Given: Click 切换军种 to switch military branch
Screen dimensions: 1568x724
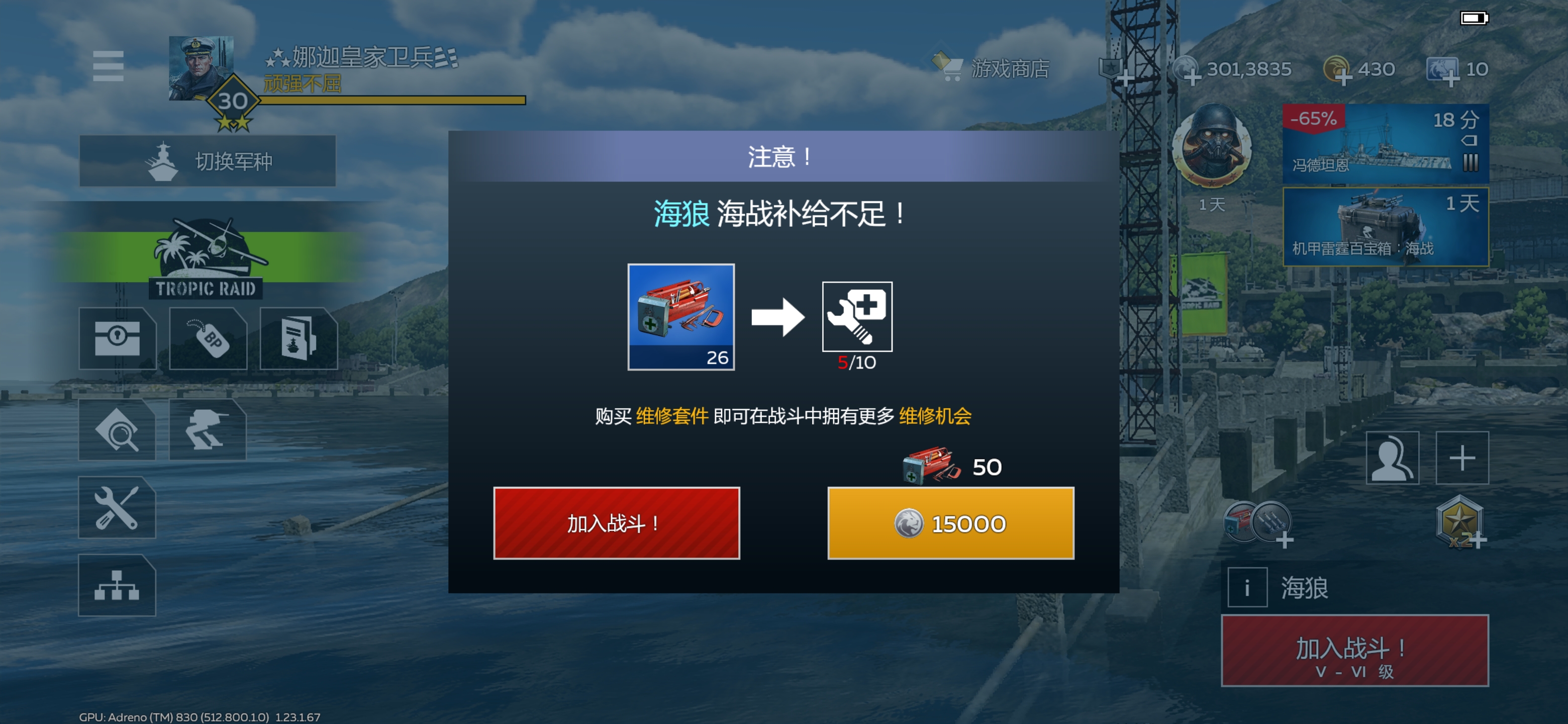Looking at the screenshot, I should tap(208, 161).
